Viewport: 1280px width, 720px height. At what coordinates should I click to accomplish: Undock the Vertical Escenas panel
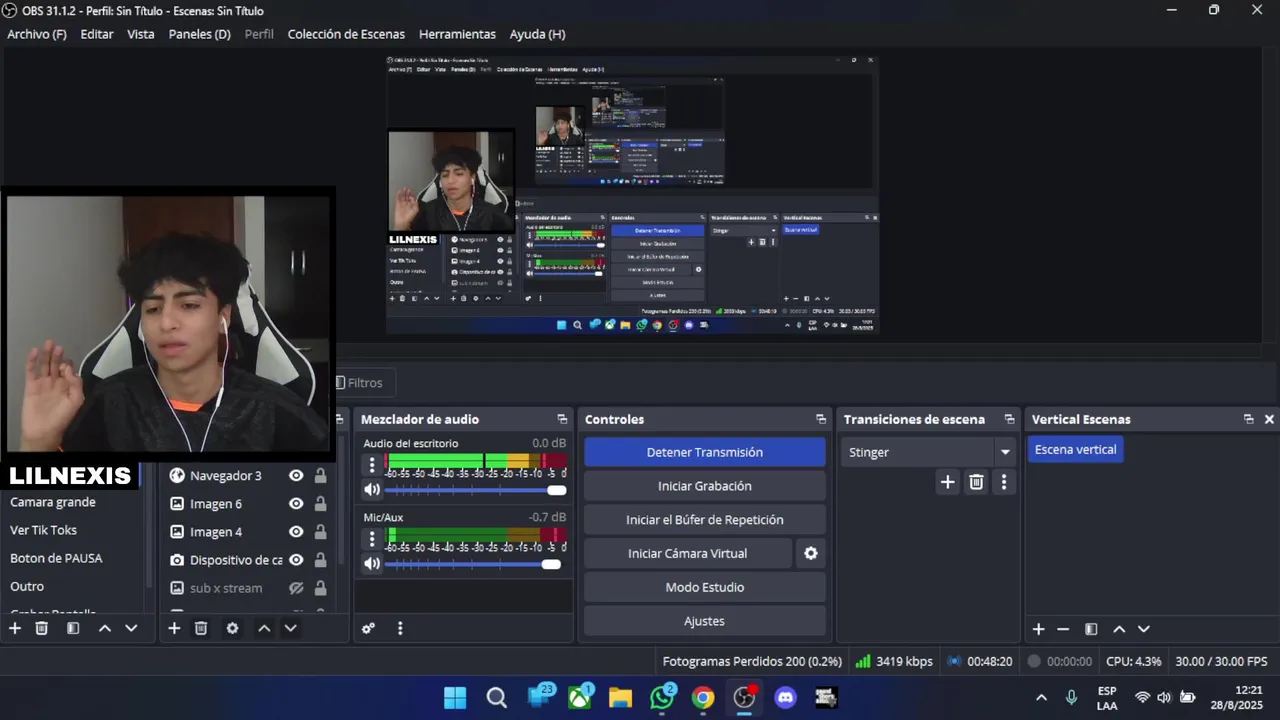[1248, 419]
